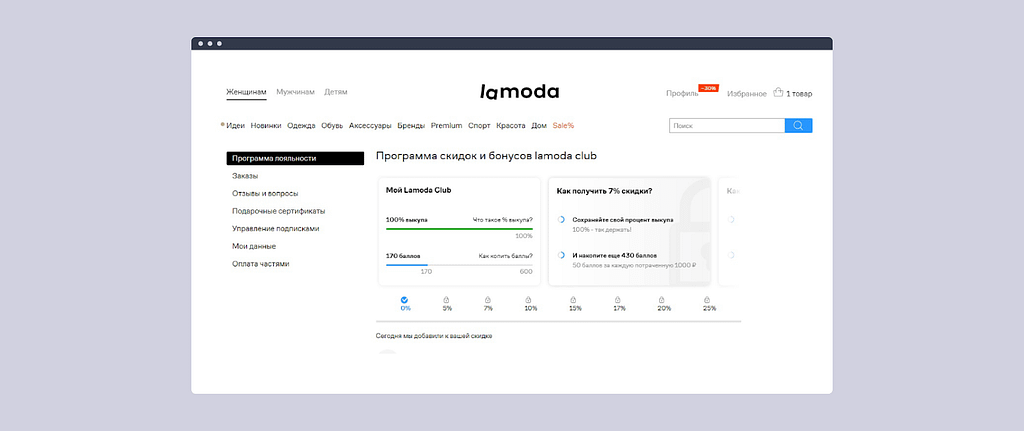Image resolution: width=1024 pixels, height=431 pixels.
Task: Click the blue search magnifier button
Action: (x=798, y=125)
